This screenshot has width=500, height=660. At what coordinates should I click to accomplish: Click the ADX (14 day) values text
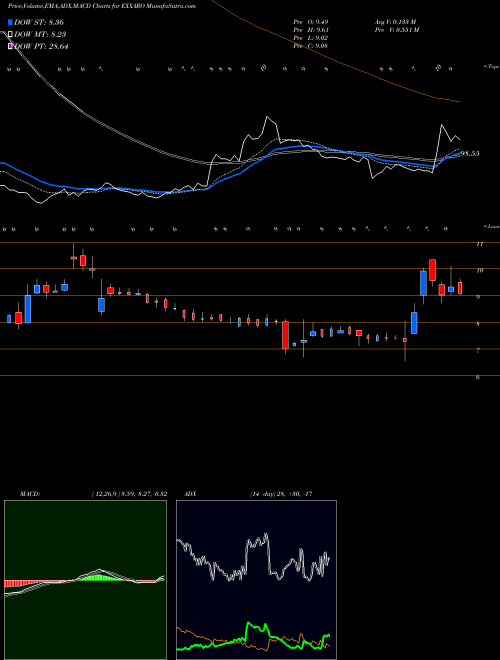(x=281, y=494)
